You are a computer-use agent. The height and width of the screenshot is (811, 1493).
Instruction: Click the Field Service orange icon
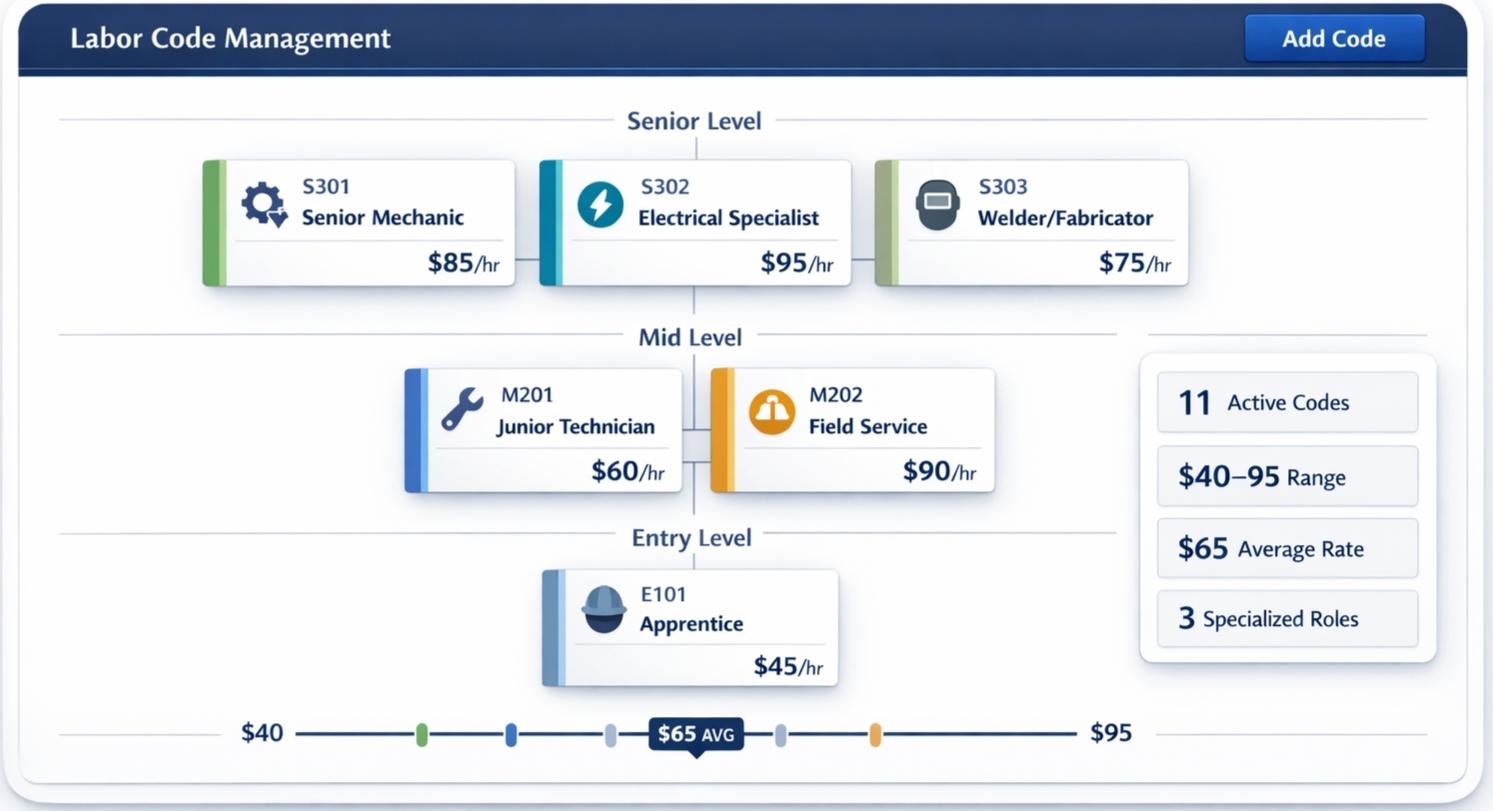click(772, 412)
